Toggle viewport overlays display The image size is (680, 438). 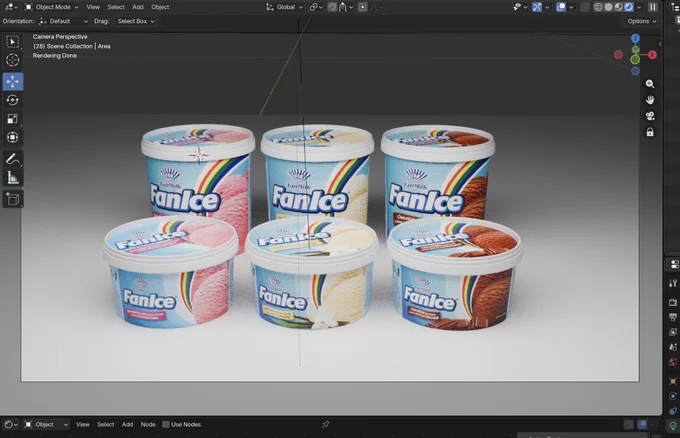(561, 7)
